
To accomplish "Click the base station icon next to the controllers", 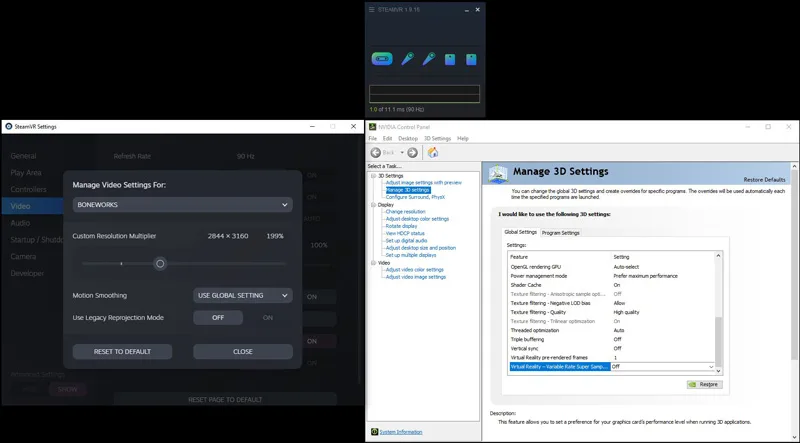I will (x=449, y=59).
